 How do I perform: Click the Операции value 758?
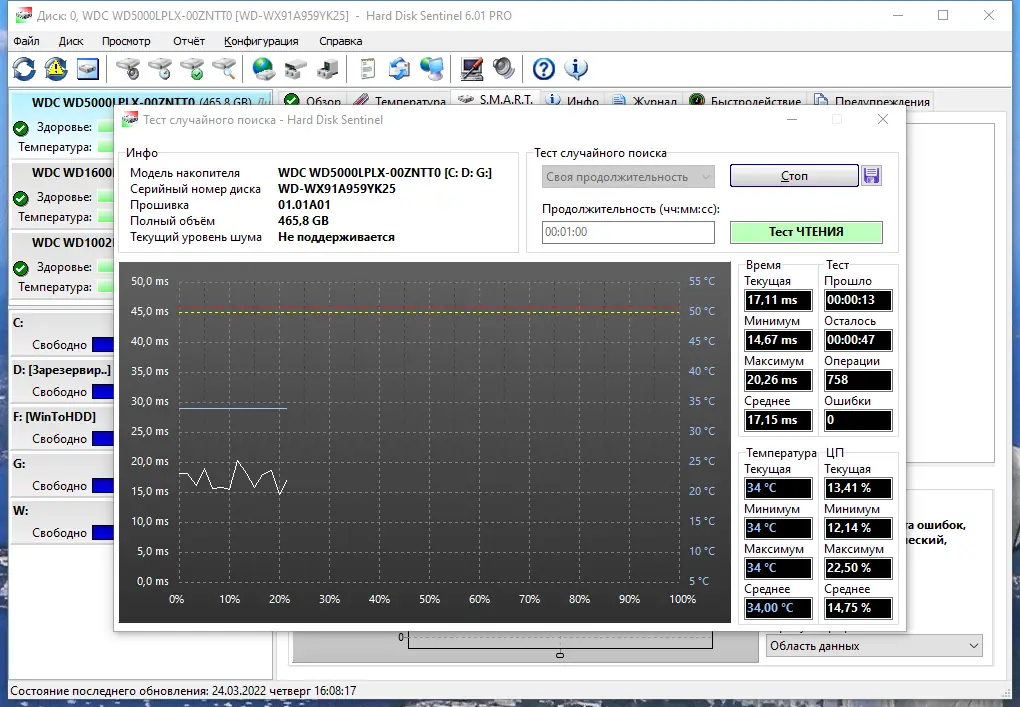(x=857, y=380)
